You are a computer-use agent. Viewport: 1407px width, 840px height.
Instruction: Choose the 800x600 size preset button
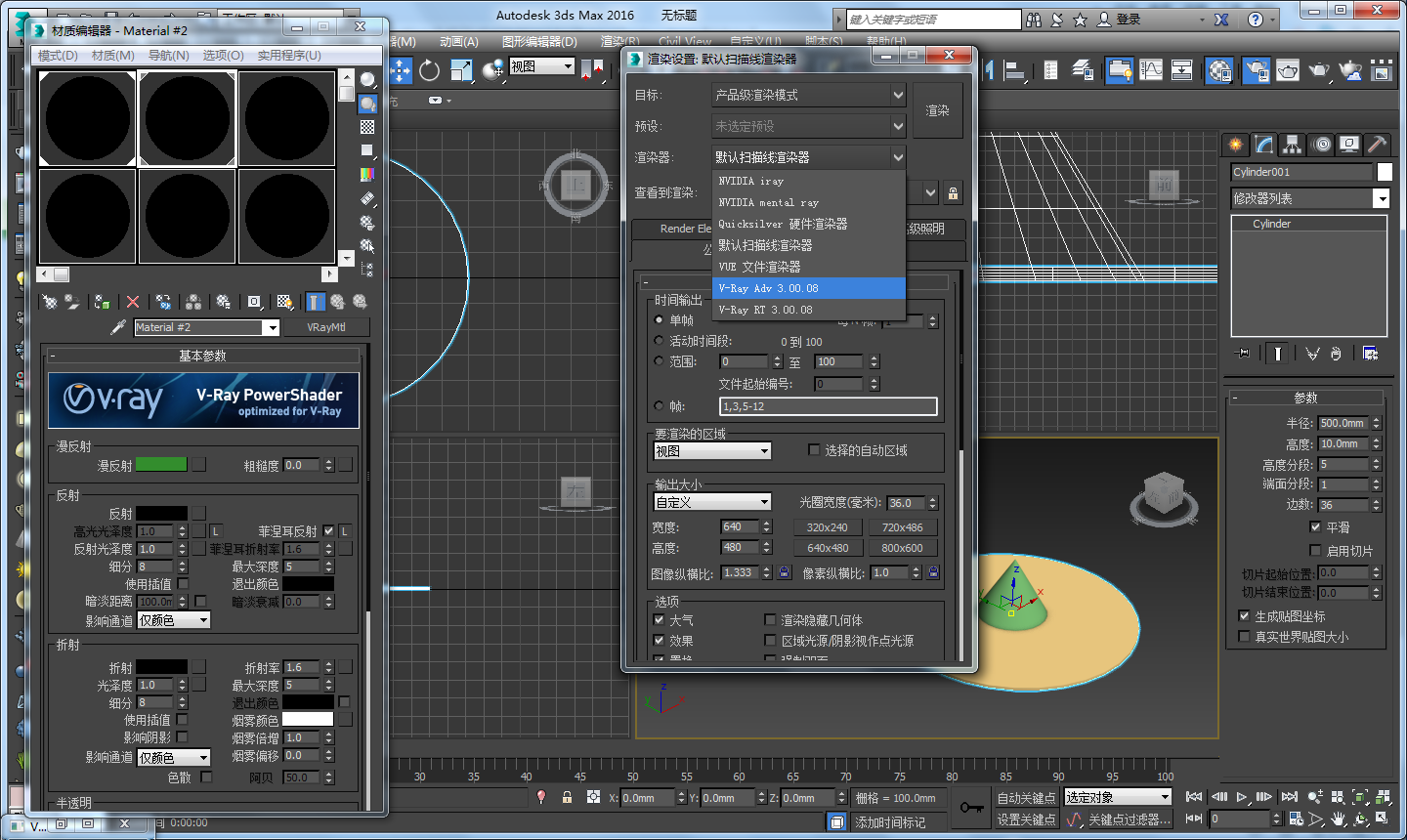[902, 548]
